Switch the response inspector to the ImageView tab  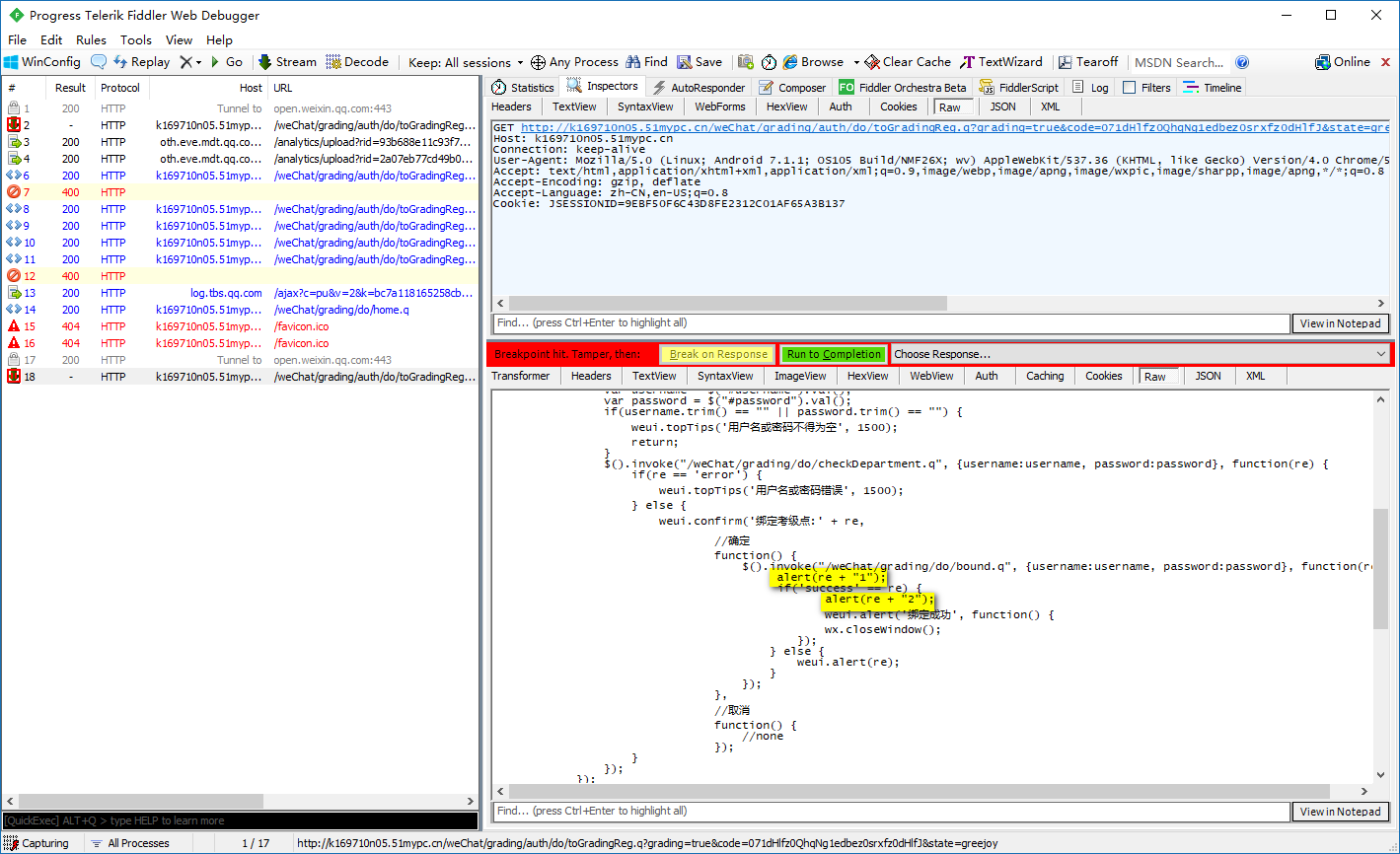tap(800, 376)
